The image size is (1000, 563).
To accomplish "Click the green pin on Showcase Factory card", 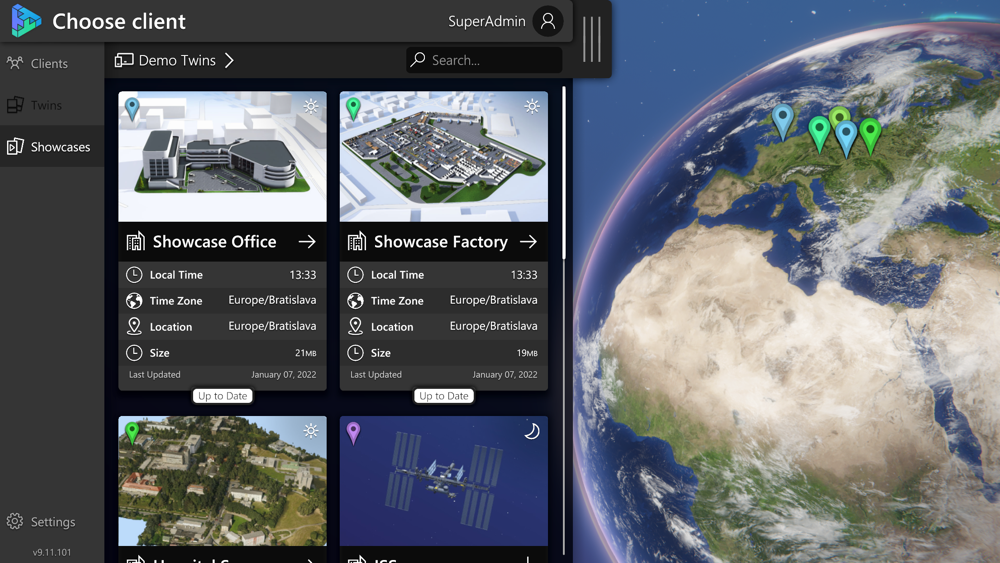I will coord(353,109).
